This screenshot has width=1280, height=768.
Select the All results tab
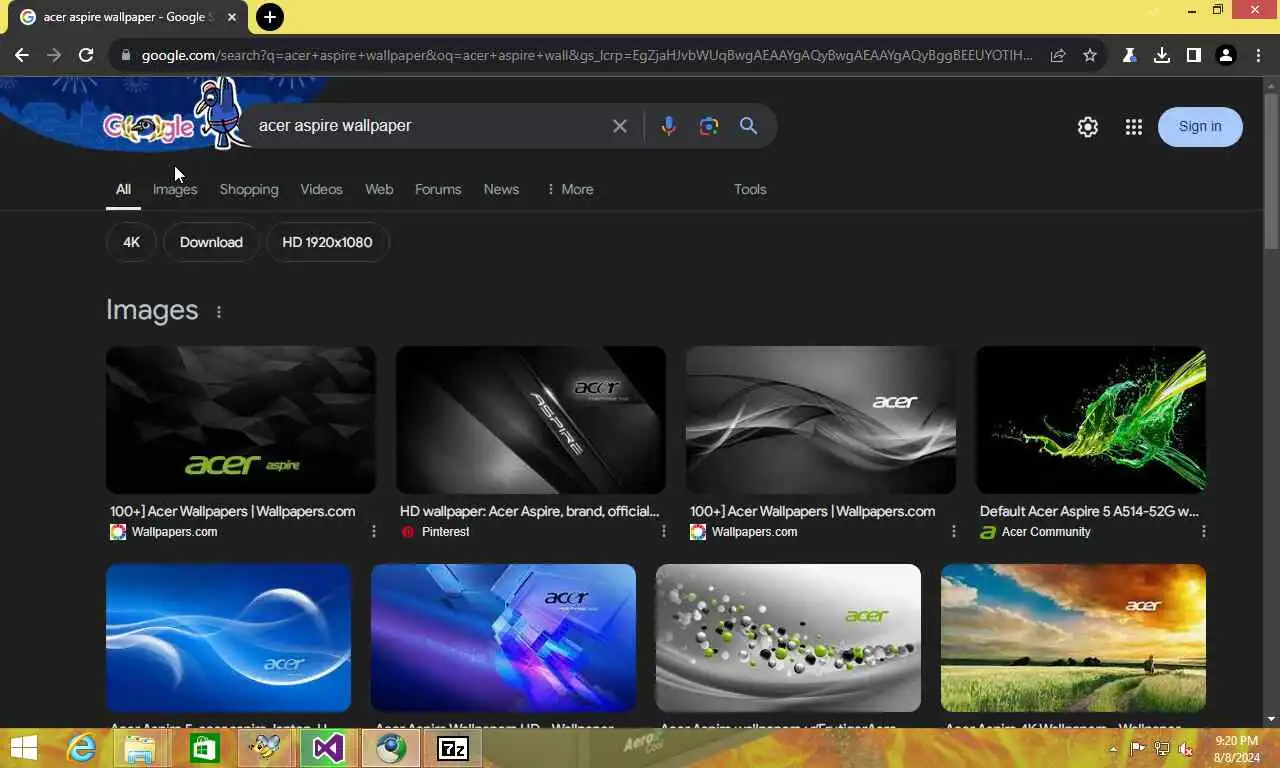(x=123, y=189)
